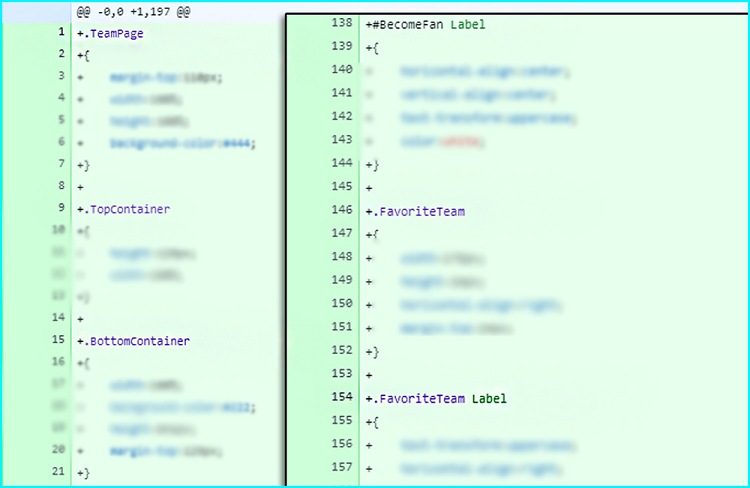Screen dimensions: 750x488
Task: Click the .FavoriteTeam Label selector on line 154
Action: click(437, 398)
